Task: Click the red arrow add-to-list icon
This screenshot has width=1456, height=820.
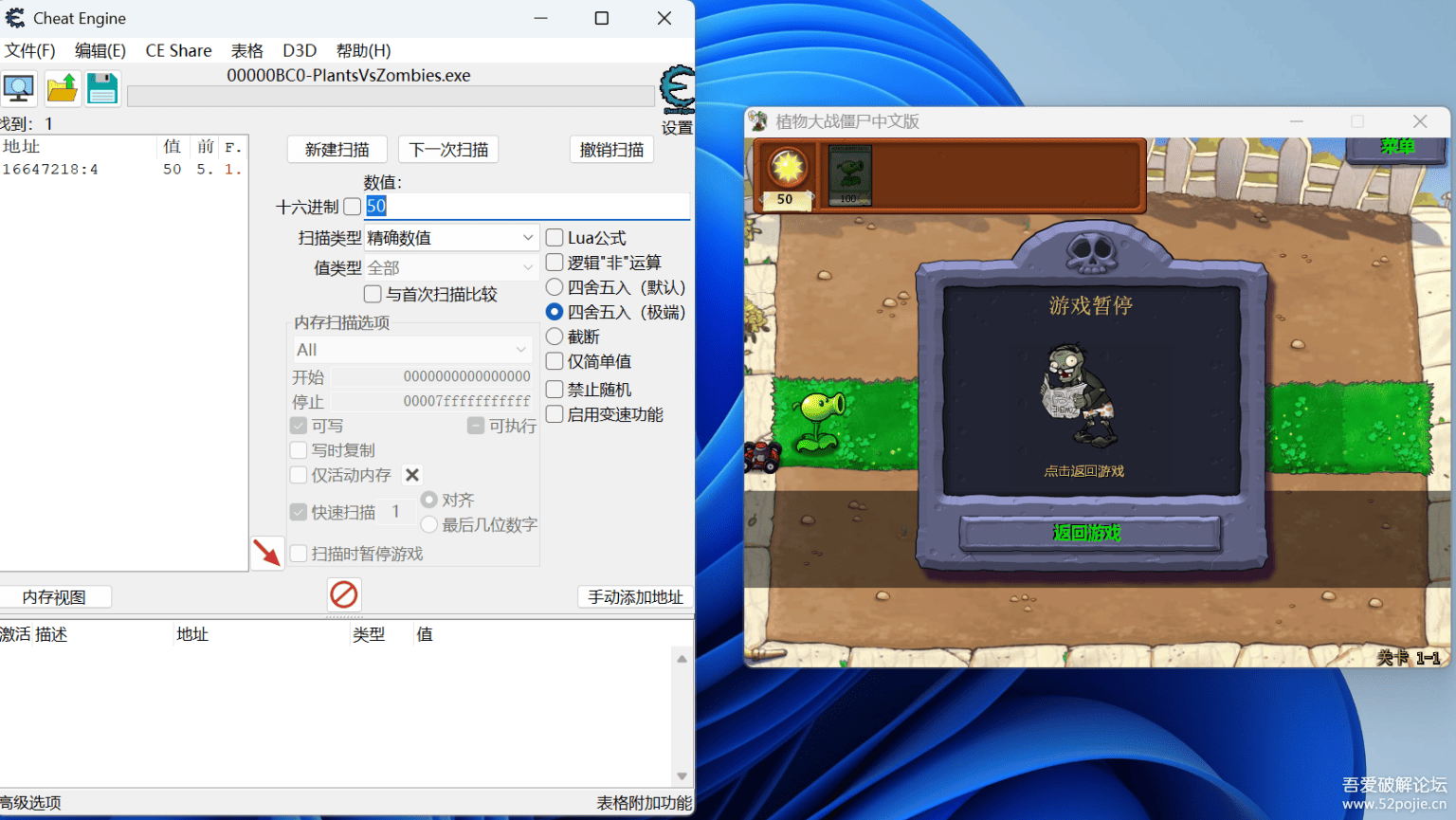Action: click(x=267, y=553)
